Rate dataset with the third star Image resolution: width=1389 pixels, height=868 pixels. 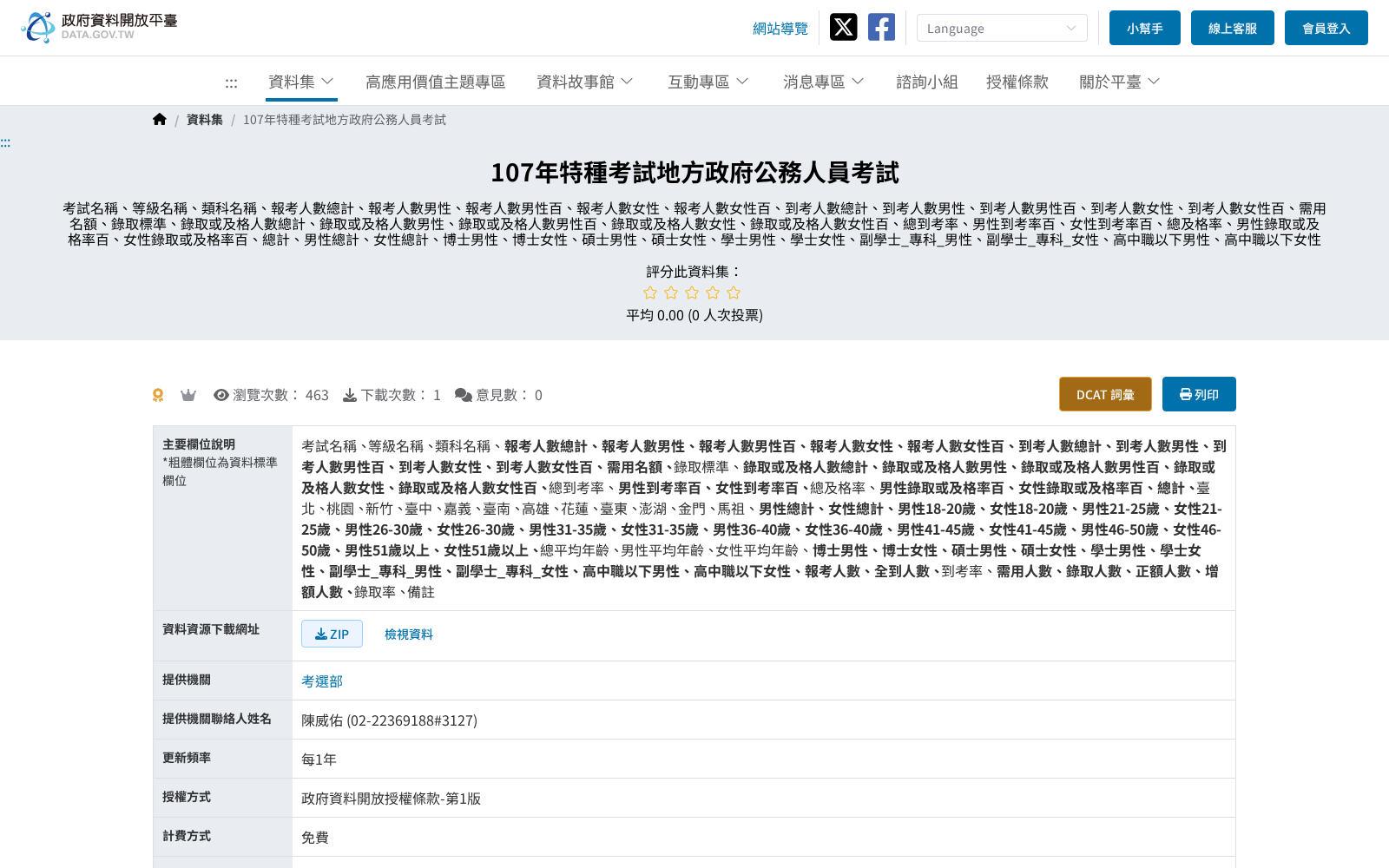point(692,293)
